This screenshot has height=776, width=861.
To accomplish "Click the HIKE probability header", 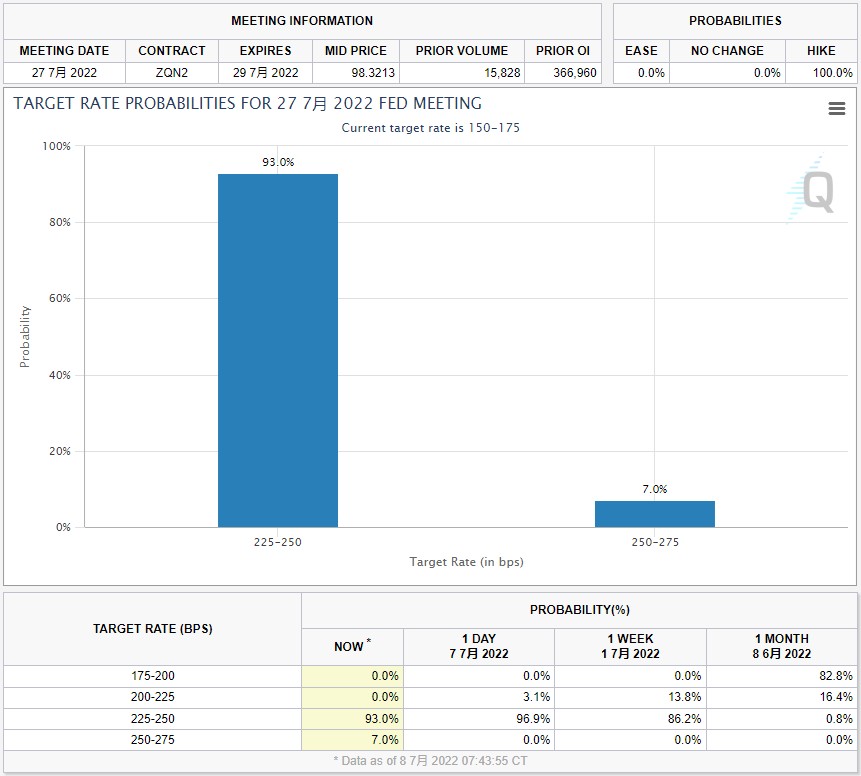I will [x=821, y=51].
